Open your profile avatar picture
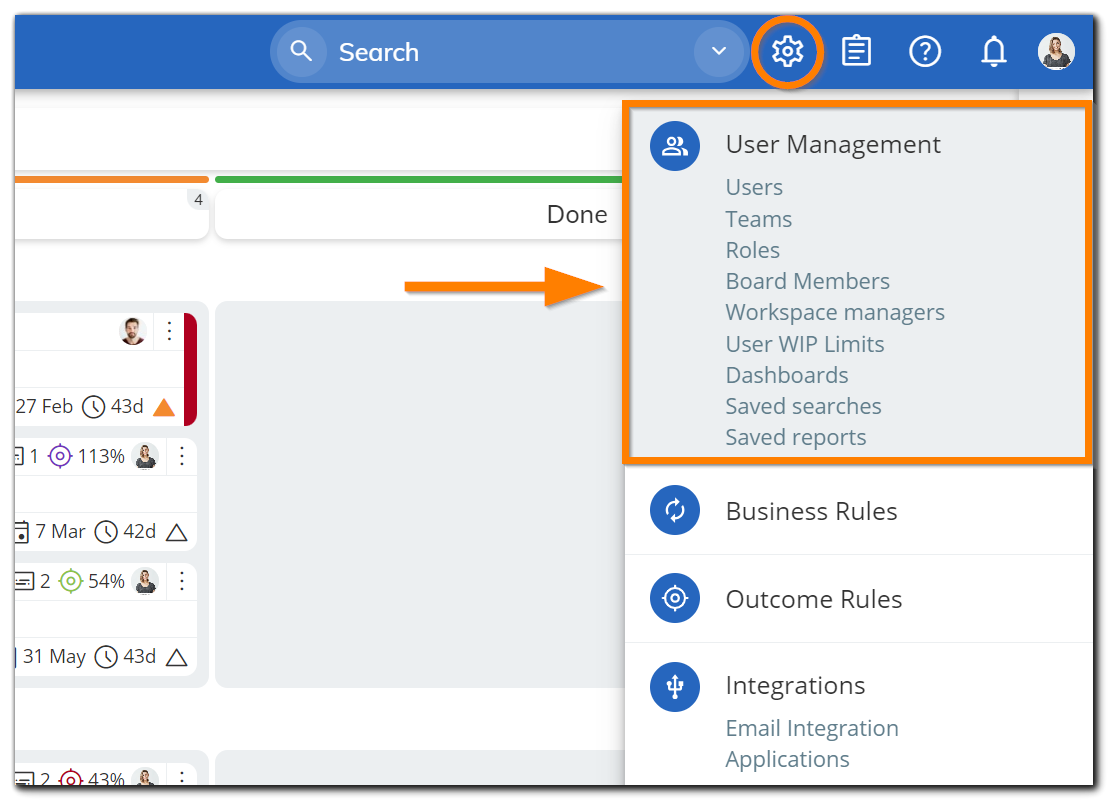The image size is (1120, 812). 1057,51
